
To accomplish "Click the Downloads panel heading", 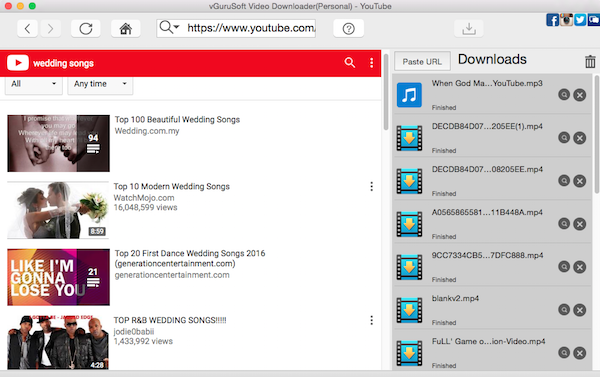I will (x=492, y=59).
